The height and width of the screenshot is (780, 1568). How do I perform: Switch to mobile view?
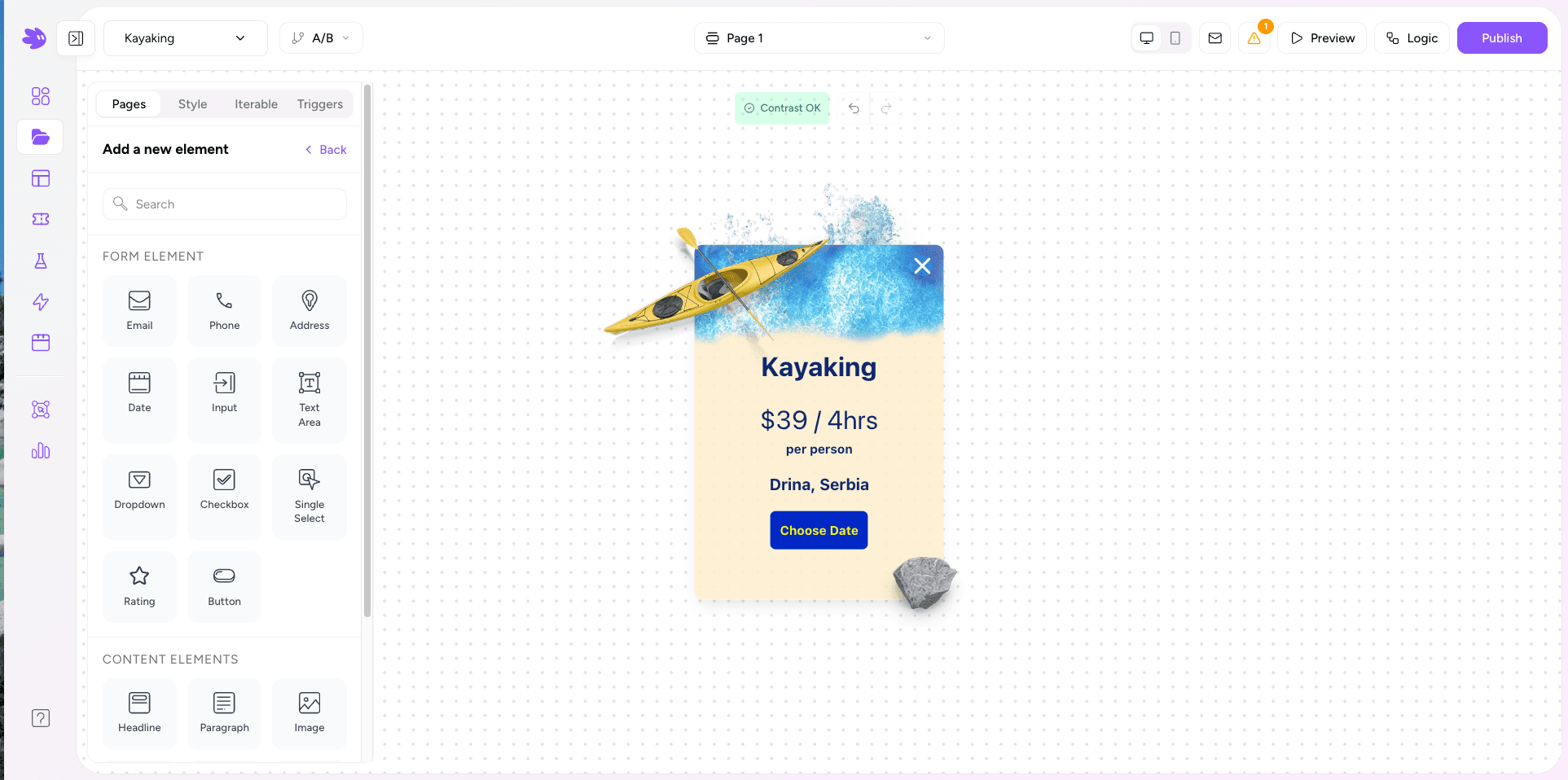(1175, 38)
